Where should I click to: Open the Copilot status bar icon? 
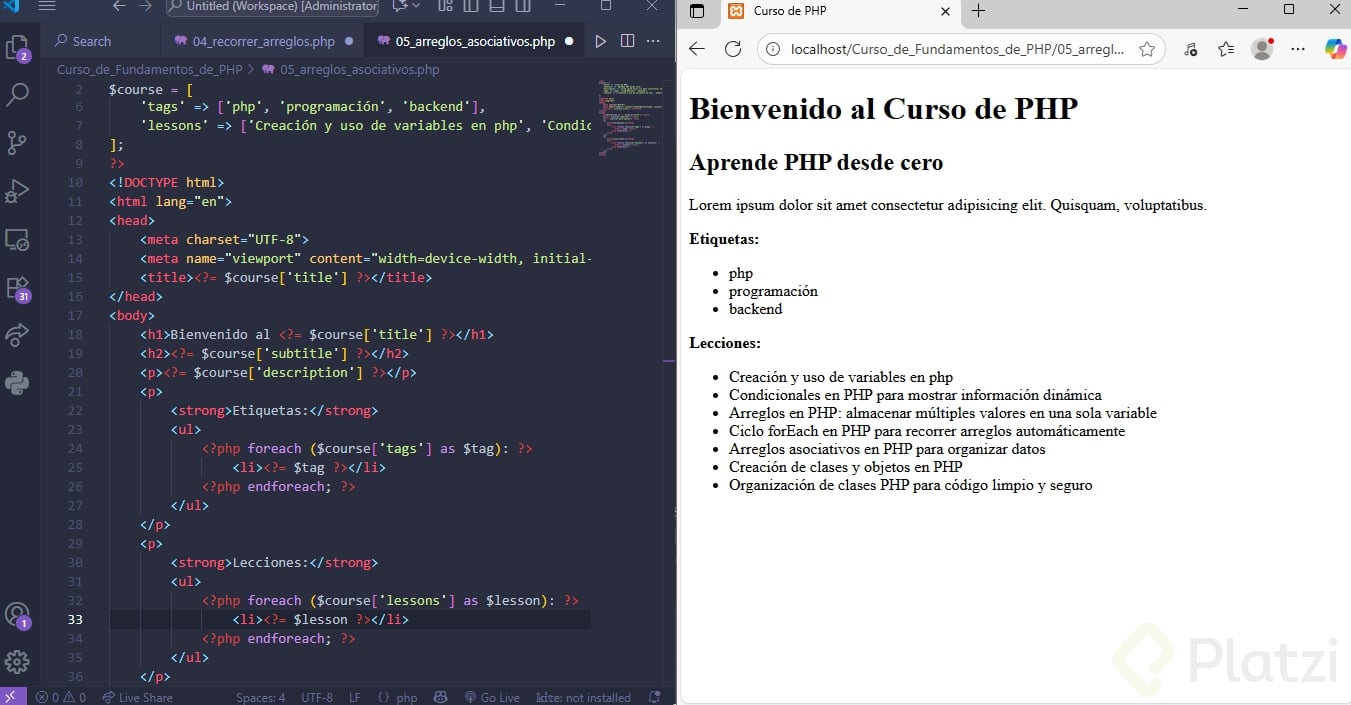pos(440,697)
